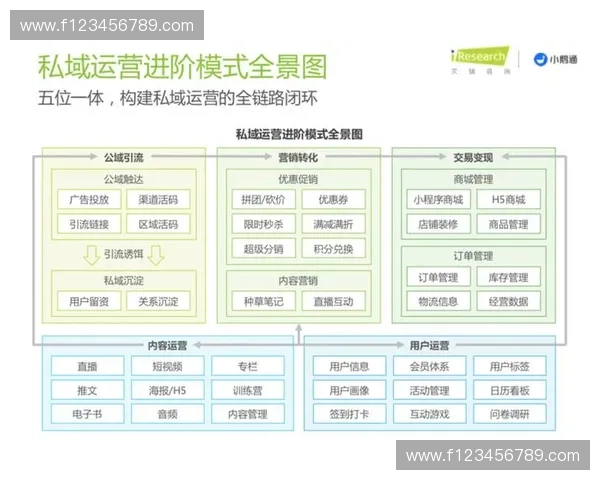600x480 pixels.
Task: Click the 营销转化 section heading
Action: coord(298,157)
